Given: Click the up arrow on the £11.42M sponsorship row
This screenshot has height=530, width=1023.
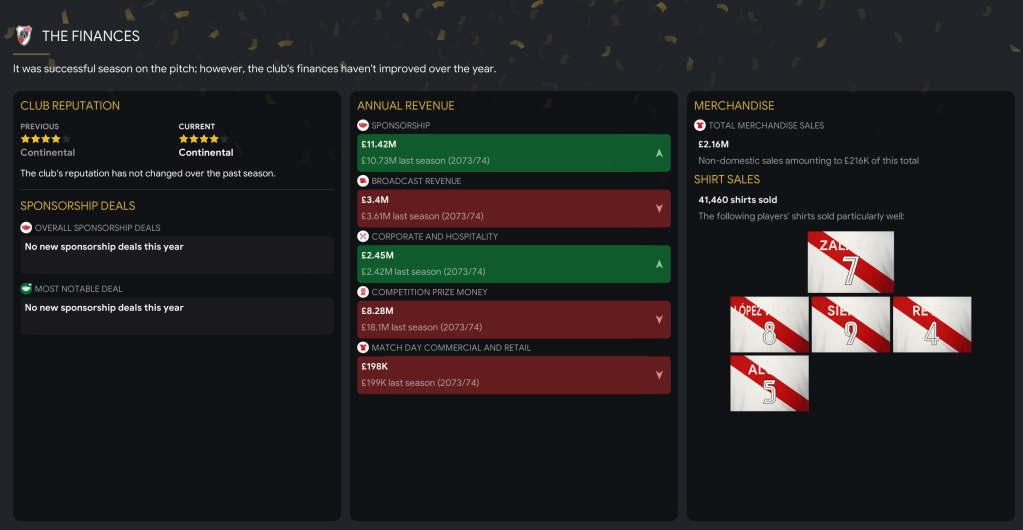Looking at the screenshot, I should [x=659, y=153].
